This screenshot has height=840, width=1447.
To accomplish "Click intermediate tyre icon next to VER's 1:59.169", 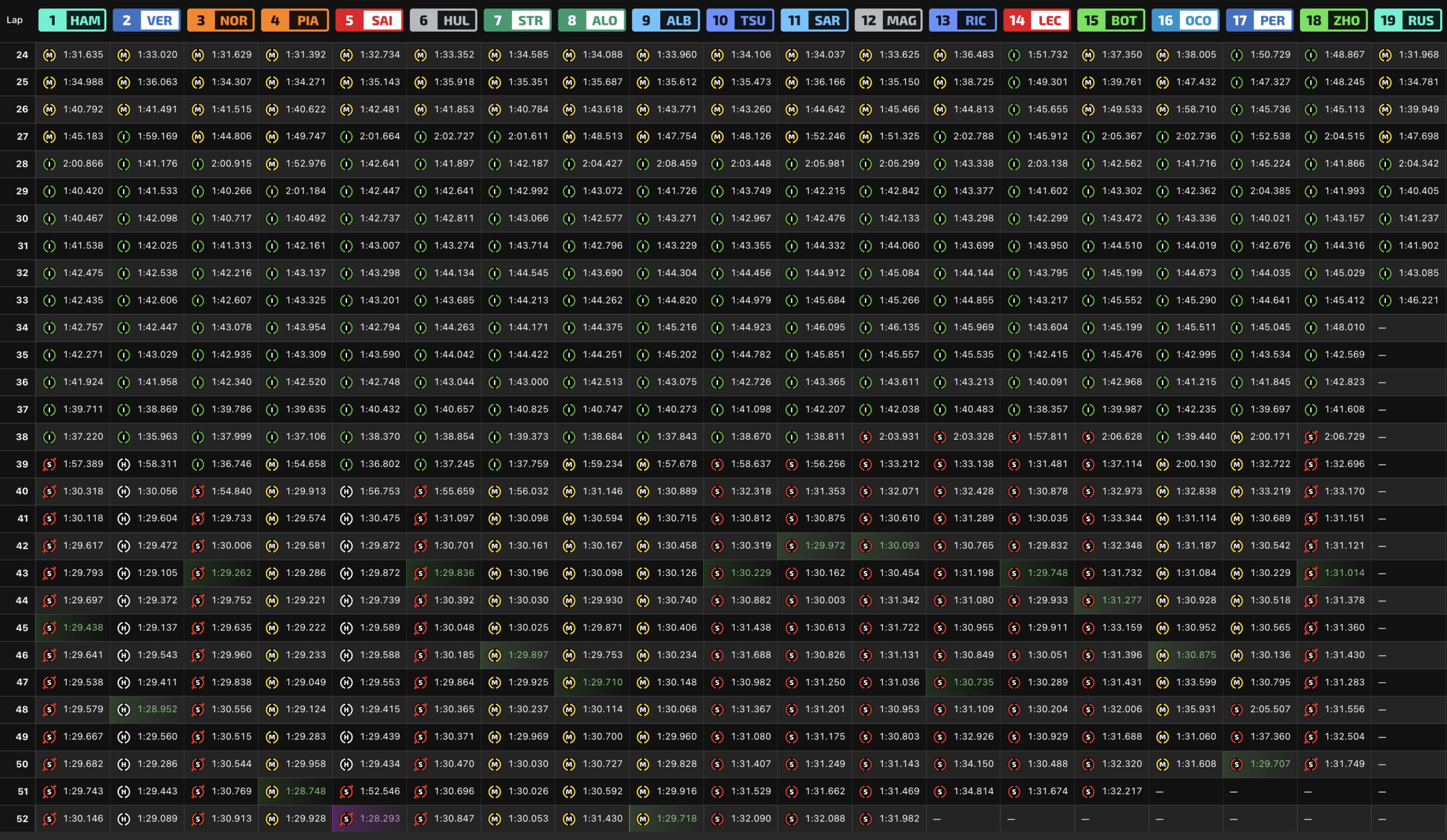I will [x=123, y=137].
